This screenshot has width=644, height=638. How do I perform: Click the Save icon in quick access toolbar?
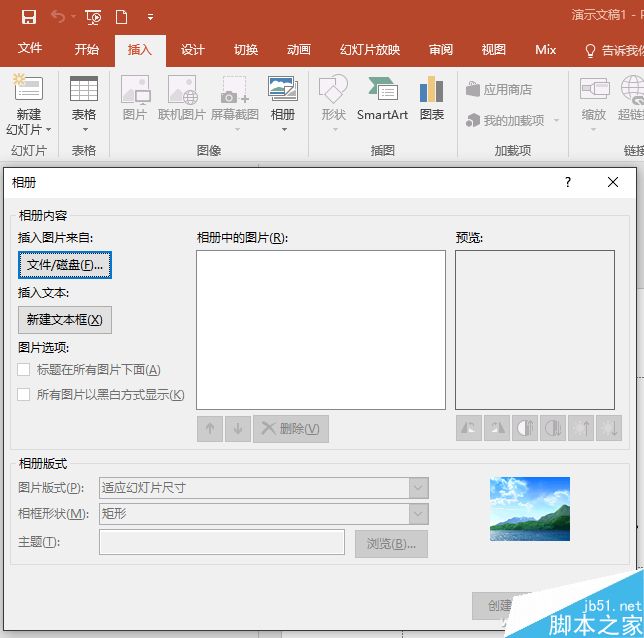coord(29,17)
